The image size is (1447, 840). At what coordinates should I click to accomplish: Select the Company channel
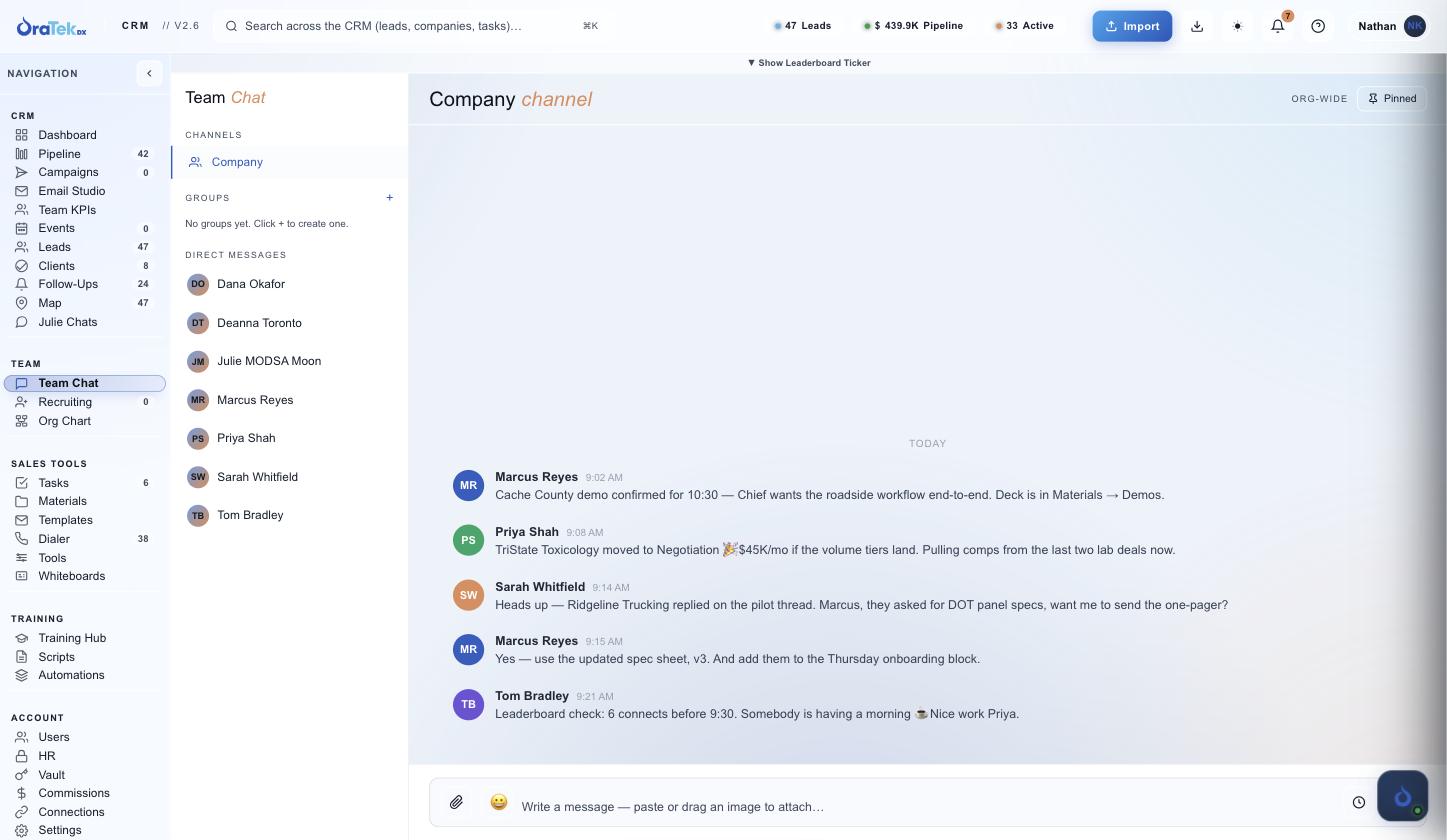click(x=290, y=162)
